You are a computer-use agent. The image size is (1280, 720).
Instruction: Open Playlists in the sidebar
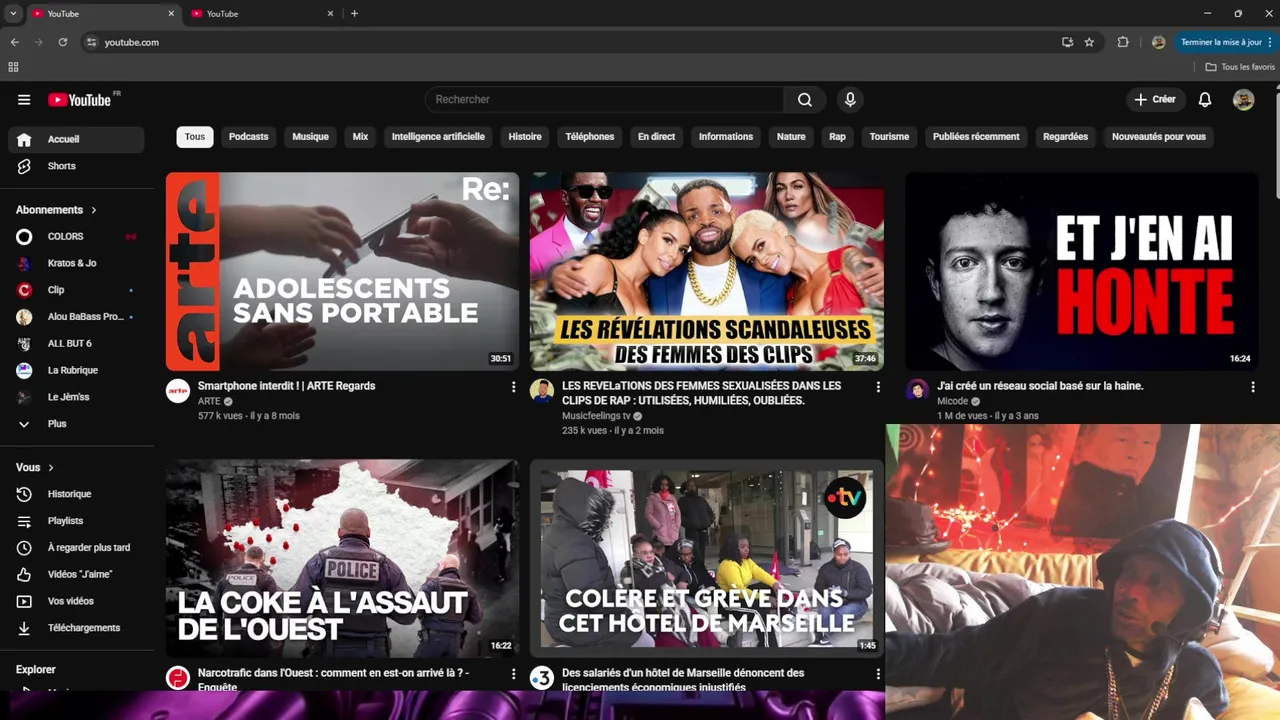pos(76,521)
